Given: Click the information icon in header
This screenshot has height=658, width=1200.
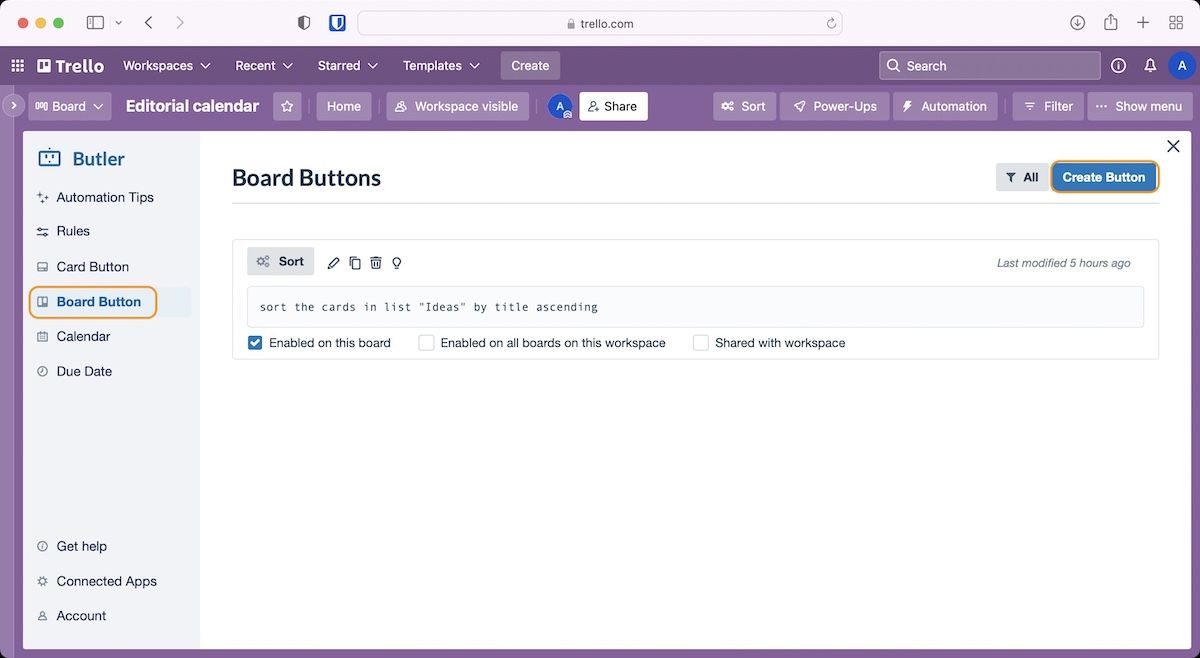Looking at the screenshot, I should 1118,66.
